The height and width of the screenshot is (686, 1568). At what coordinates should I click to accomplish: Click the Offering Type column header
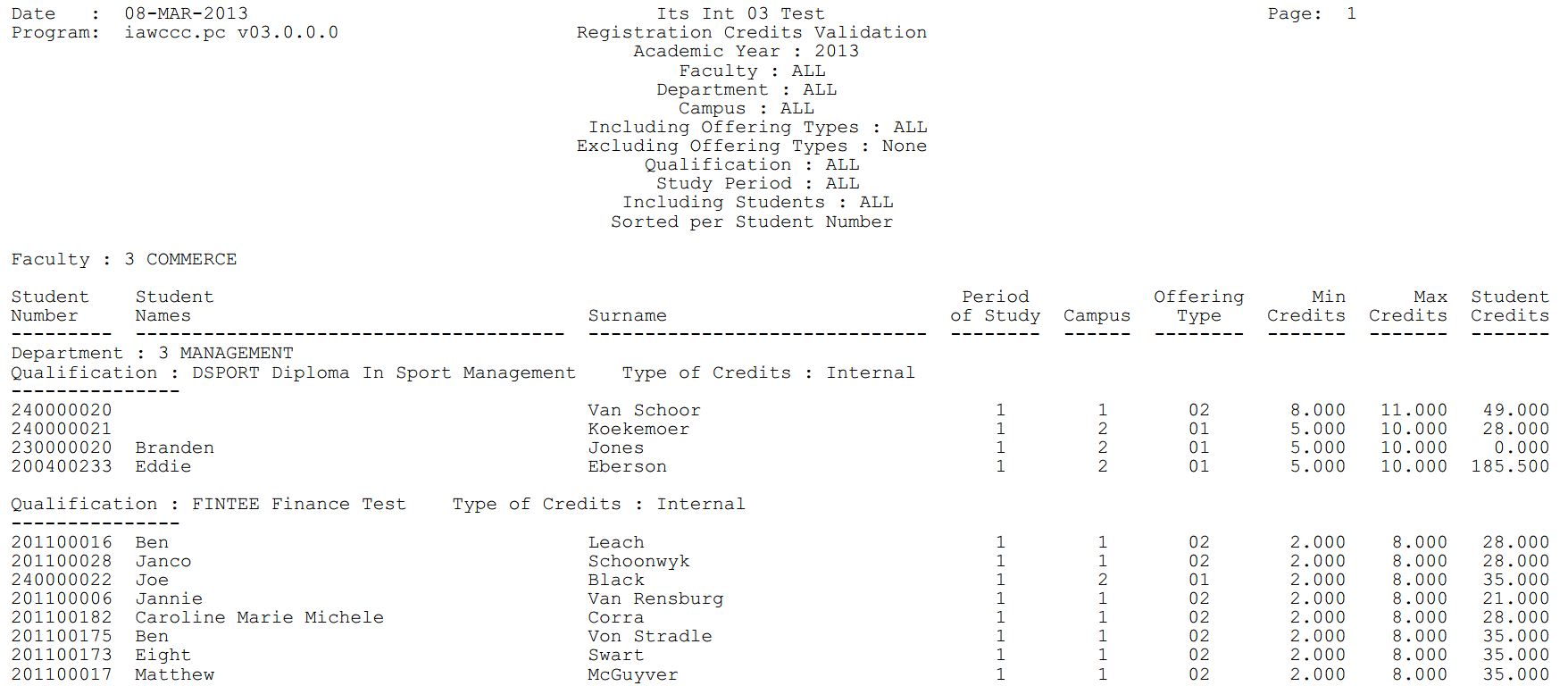point(1198,306)
